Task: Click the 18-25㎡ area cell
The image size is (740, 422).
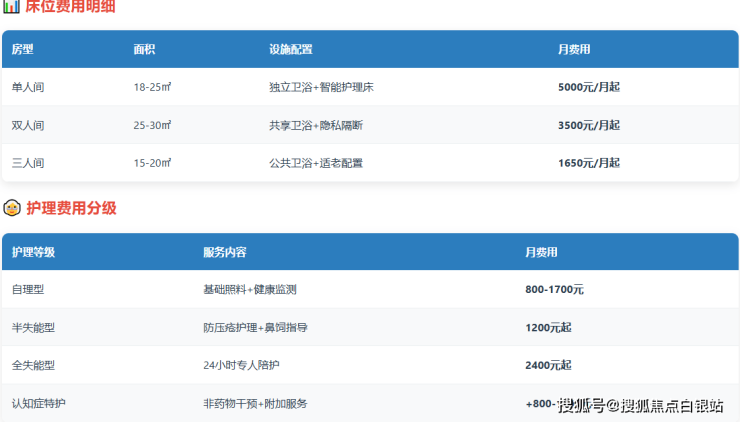Action: (x=152, y=87)
